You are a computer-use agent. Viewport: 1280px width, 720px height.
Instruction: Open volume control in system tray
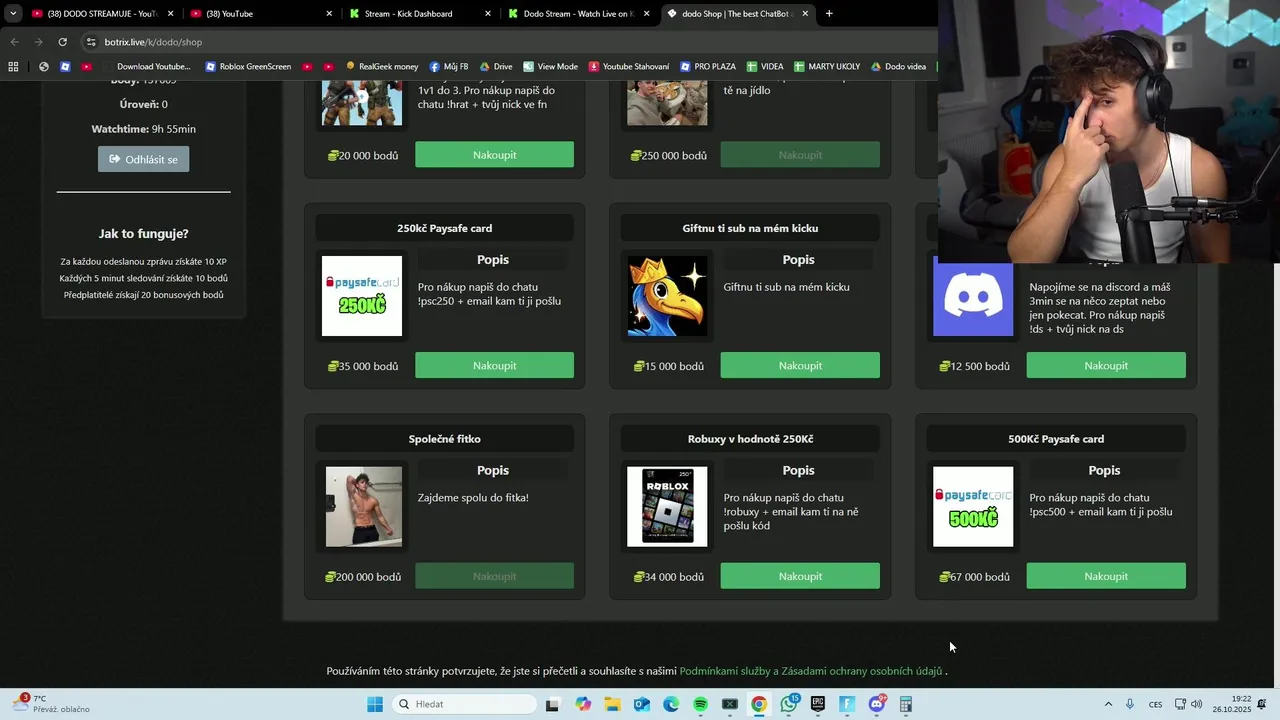[1196, 704]
